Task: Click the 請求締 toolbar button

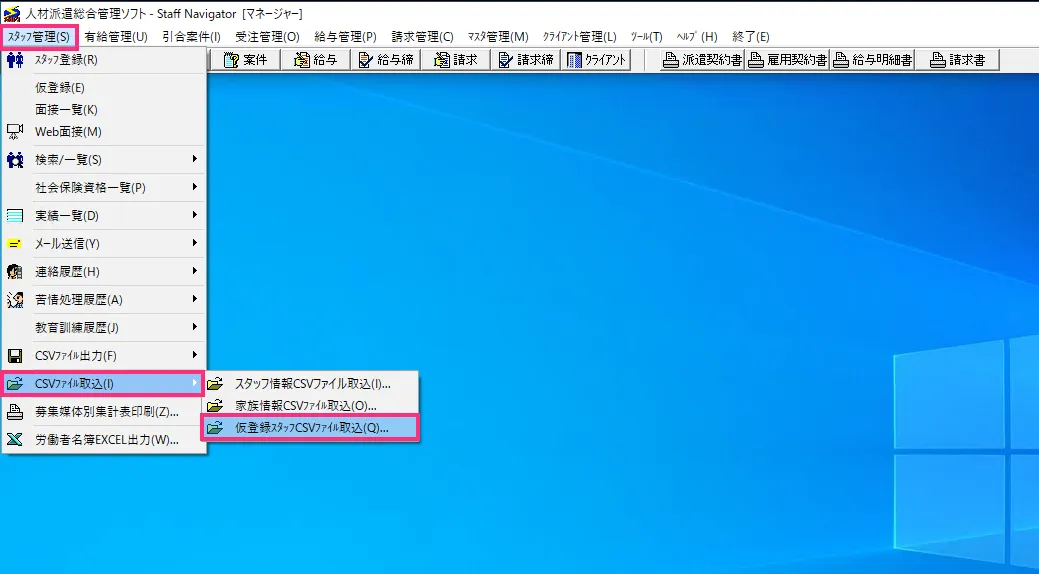Action: [x=526, y=60]
